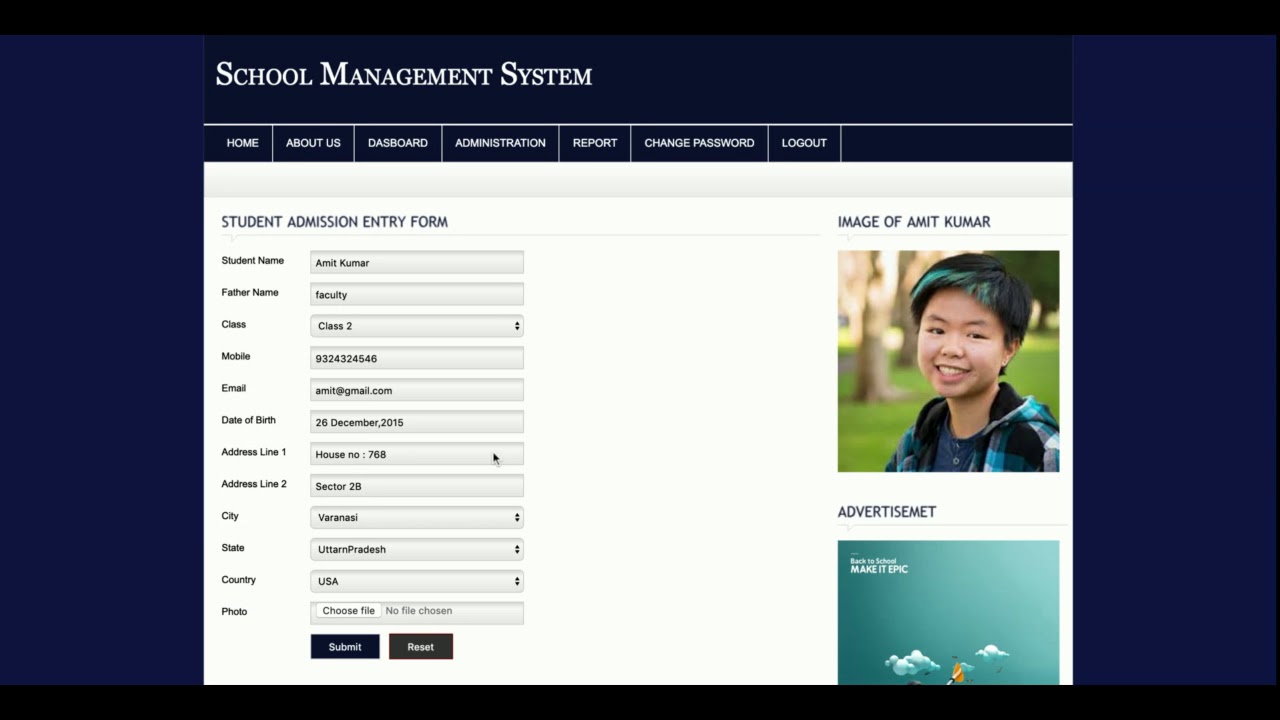Viewport: 1280px width, 720px height.
Task: Open the HOME menu item
Action: (242, 143)
